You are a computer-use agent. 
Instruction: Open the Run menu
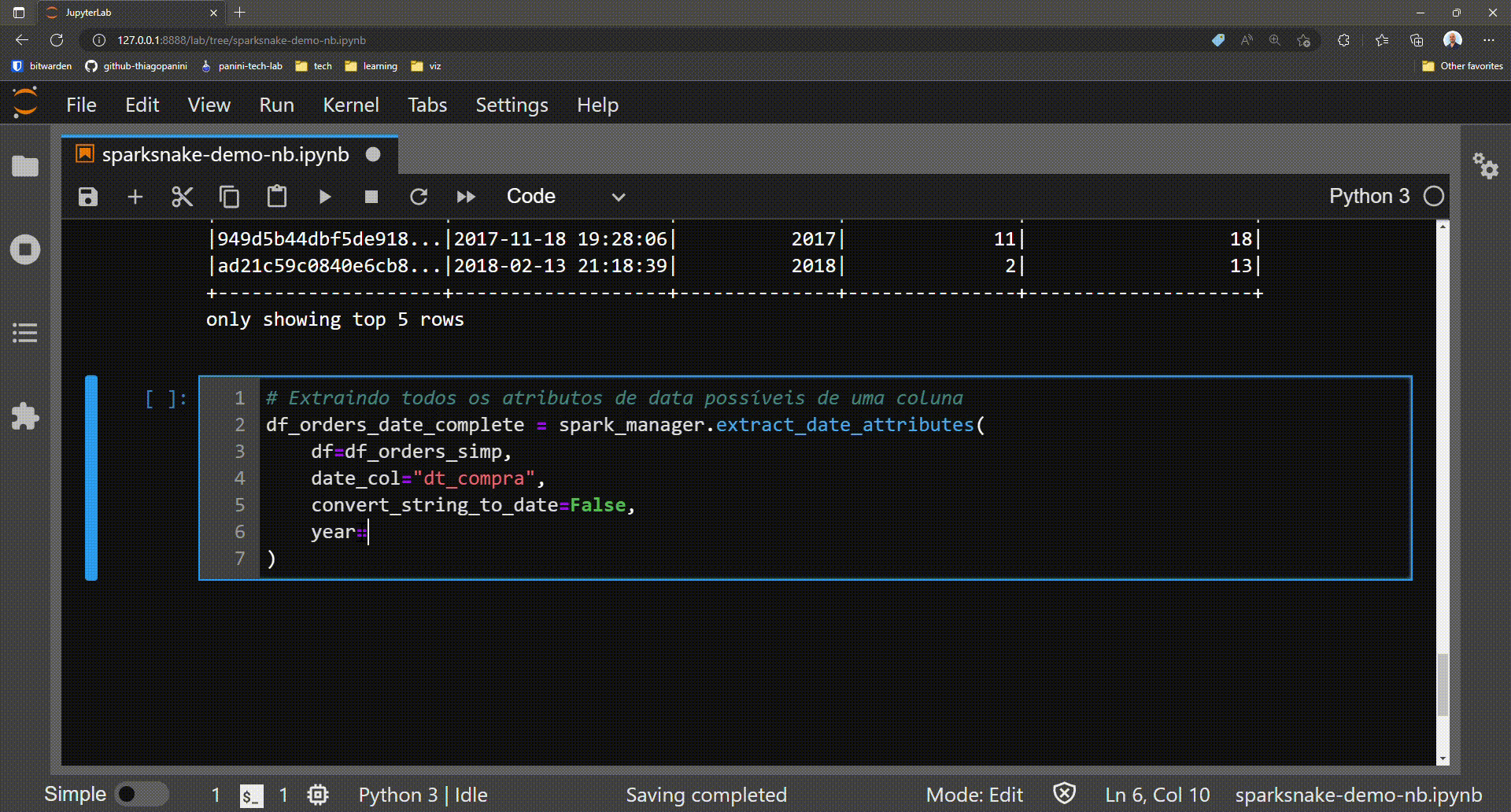[276, 105]
